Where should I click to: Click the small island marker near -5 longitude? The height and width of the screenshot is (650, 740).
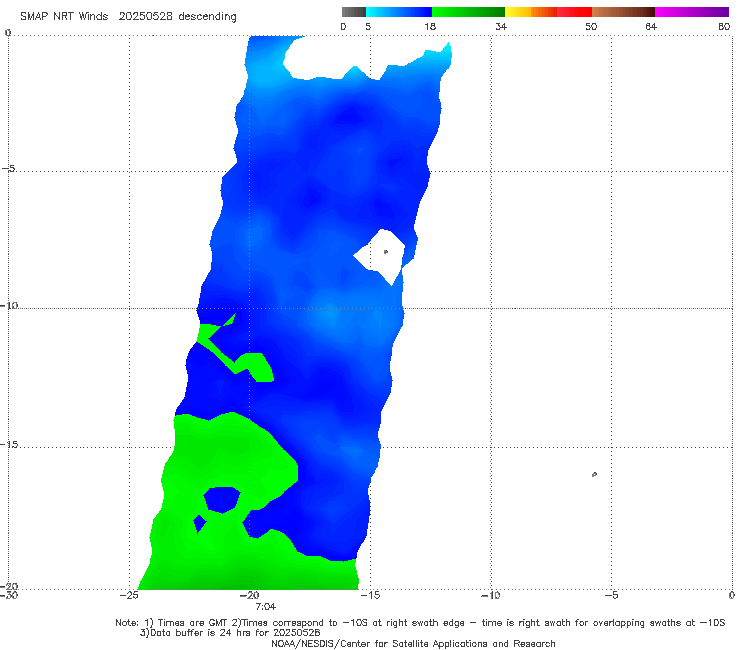[x=594, y=474]
